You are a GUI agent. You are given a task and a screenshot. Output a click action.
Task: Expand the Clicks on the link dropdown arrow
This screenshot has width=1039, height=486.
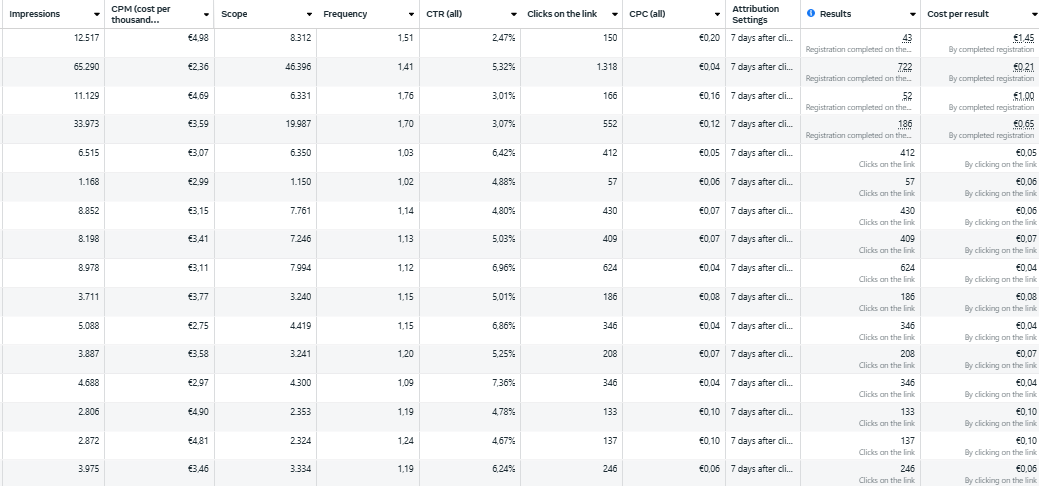tap(613, 15)
